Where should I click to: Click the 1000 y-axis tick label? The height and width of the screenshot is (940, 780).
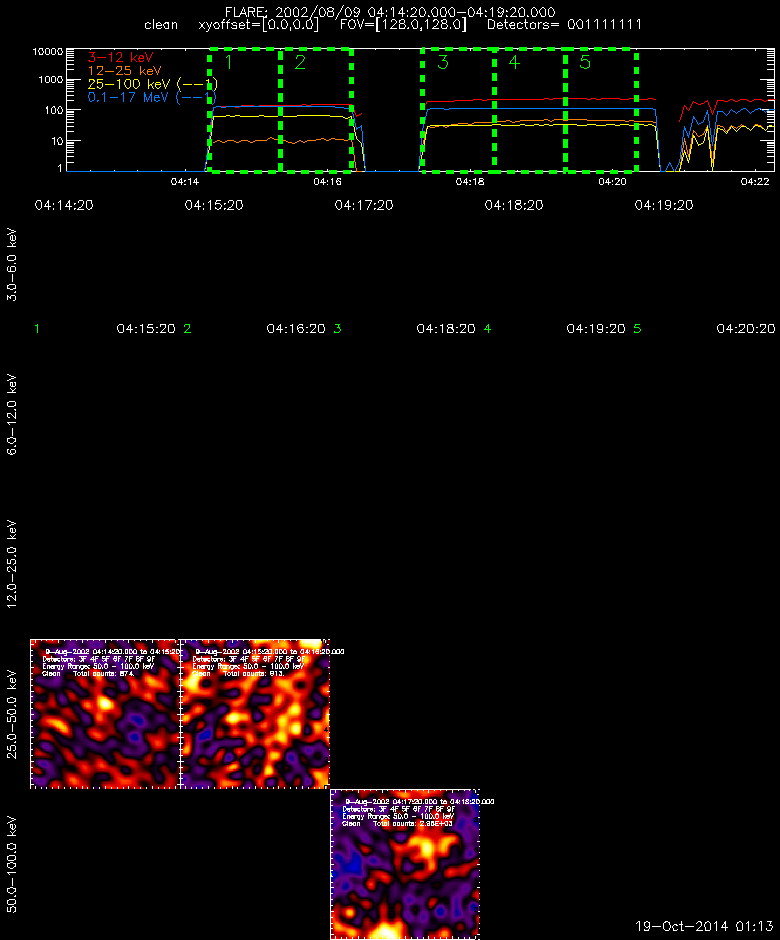point(51,80)
